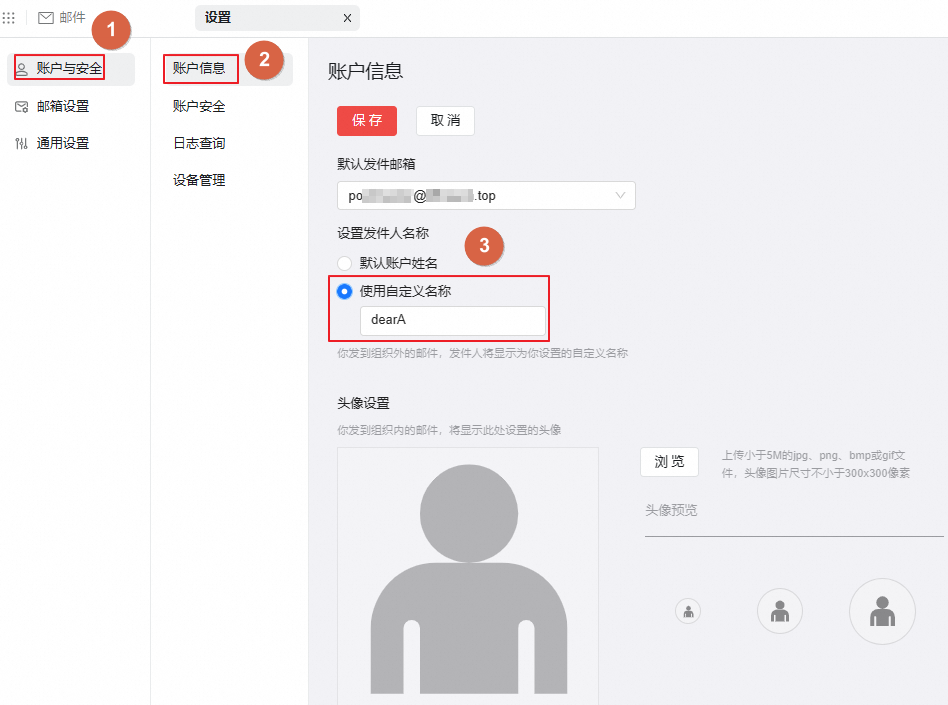
Task: Click the 浏览 browse button
Action: 668,461
